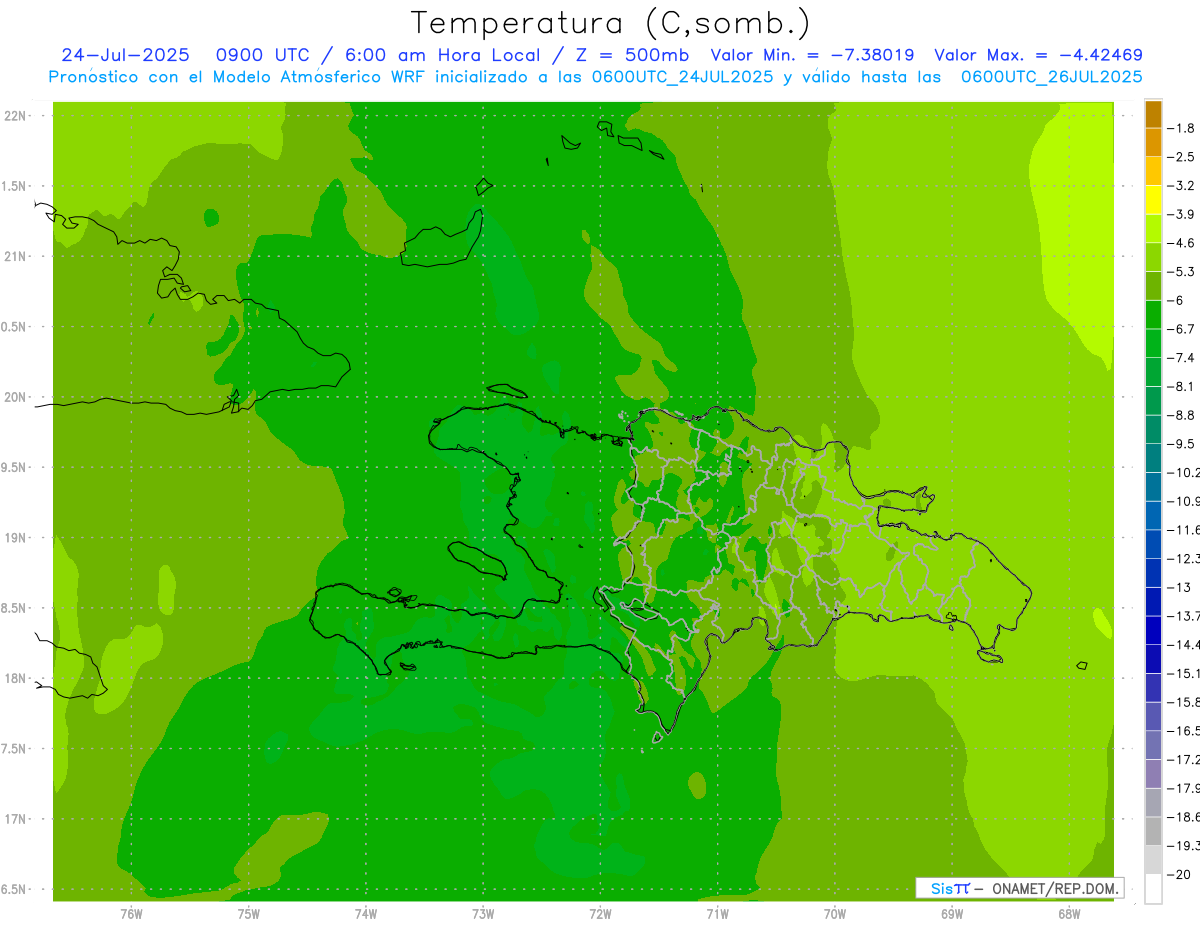This screenshot has width=1200, height=927.
Task: Select the purple legend swatch between -17.2 and -17.9
Action: point(1153,774)
